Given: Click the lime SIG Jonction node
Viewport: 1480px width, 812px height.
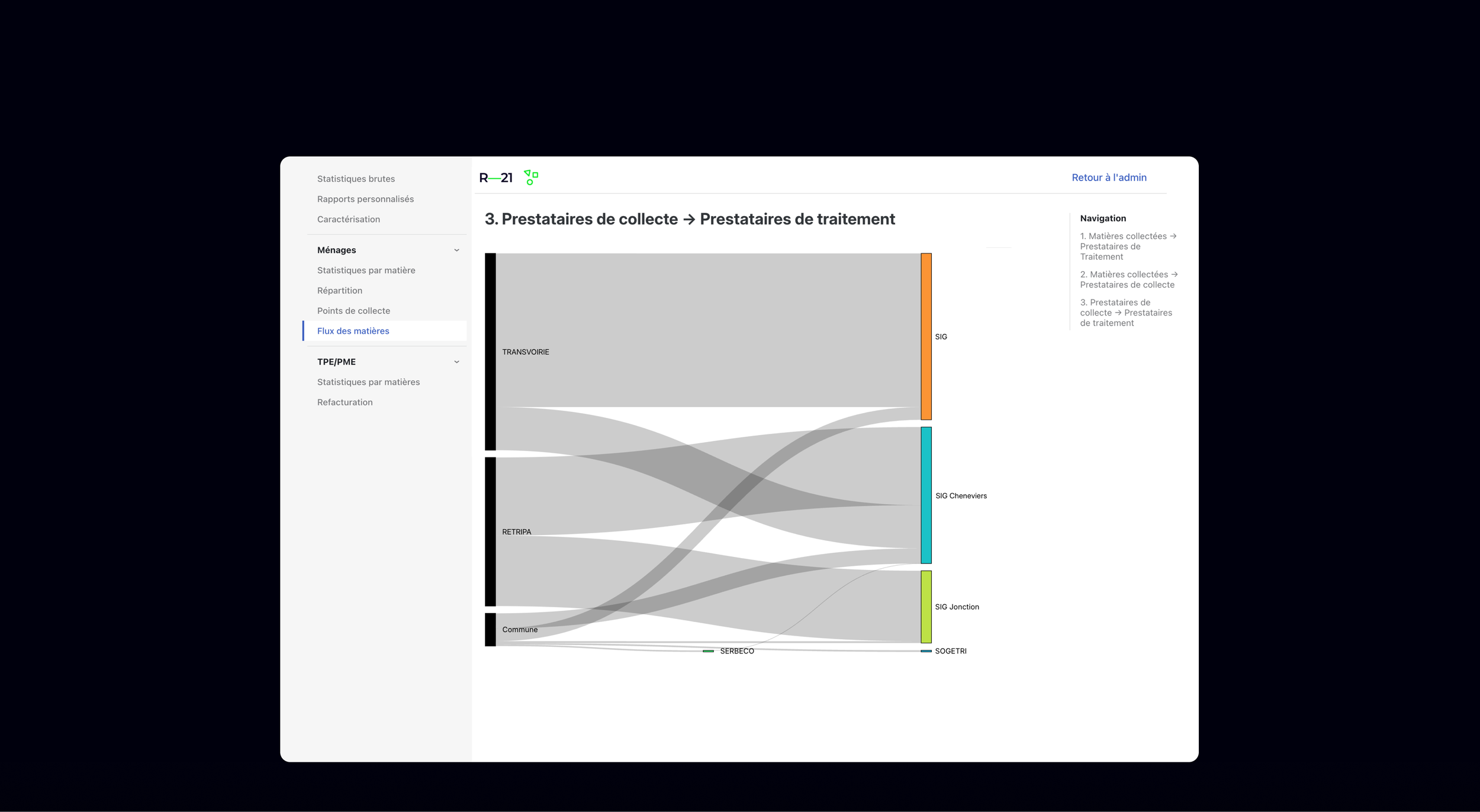Looking at the screenshot, I should [926, 607].
